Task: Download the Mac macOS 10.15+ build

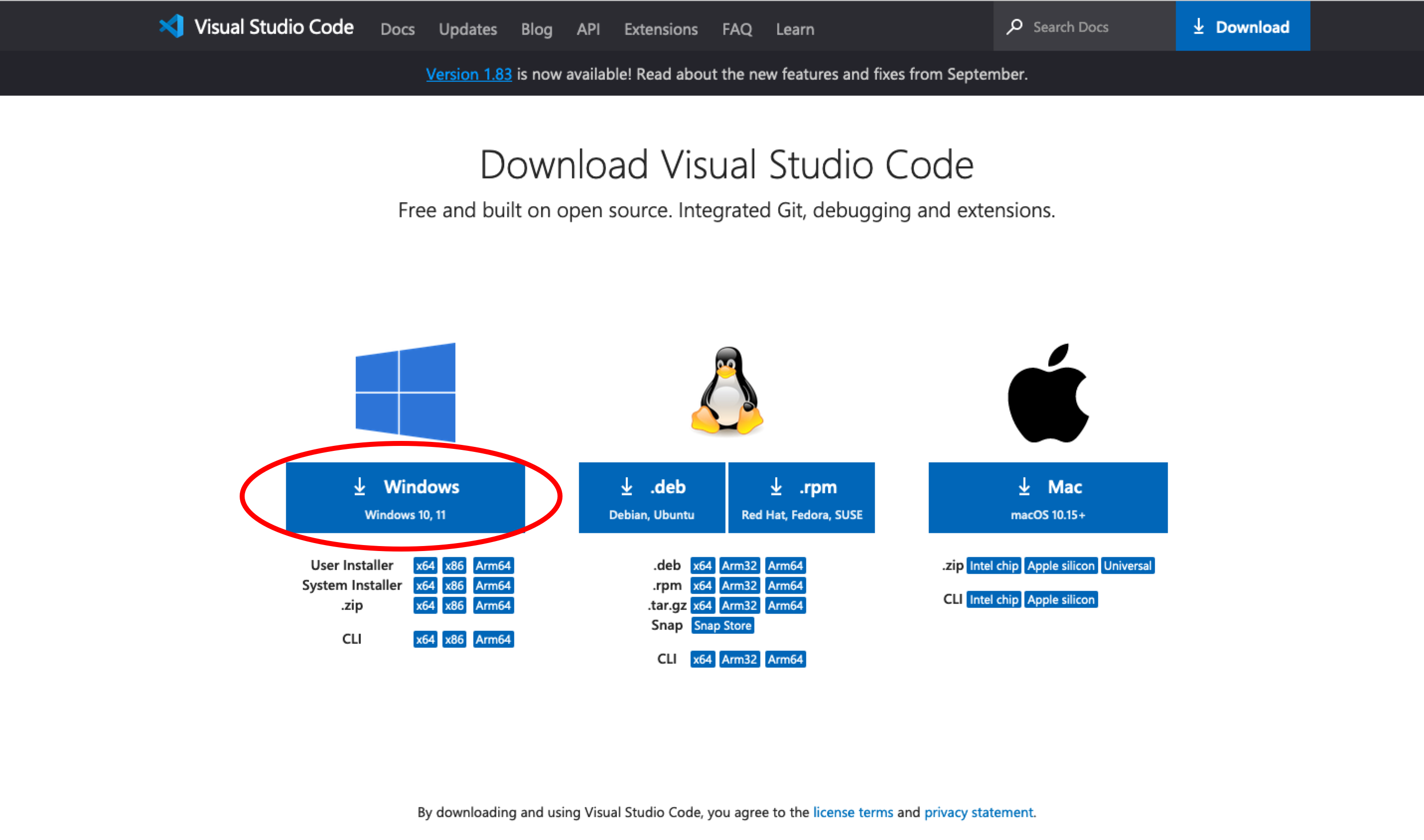Action: (1048, 498)
